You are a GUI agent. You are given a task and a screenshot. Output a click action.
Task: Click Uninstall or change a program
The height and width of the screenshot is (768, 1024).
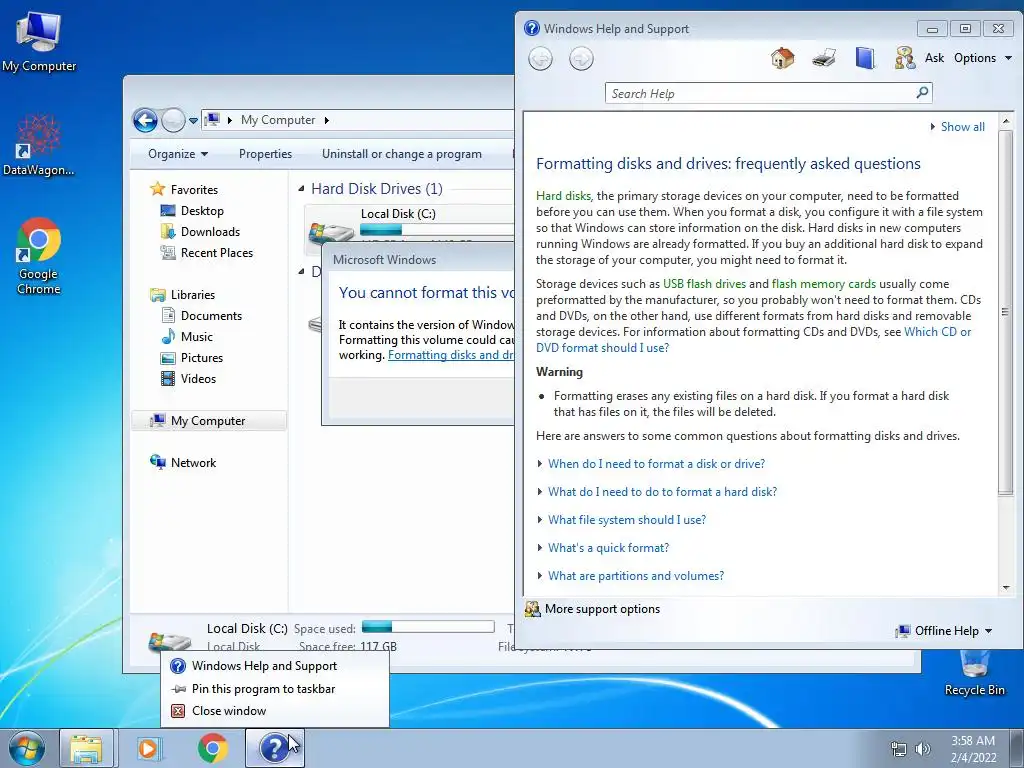[402, 154]
